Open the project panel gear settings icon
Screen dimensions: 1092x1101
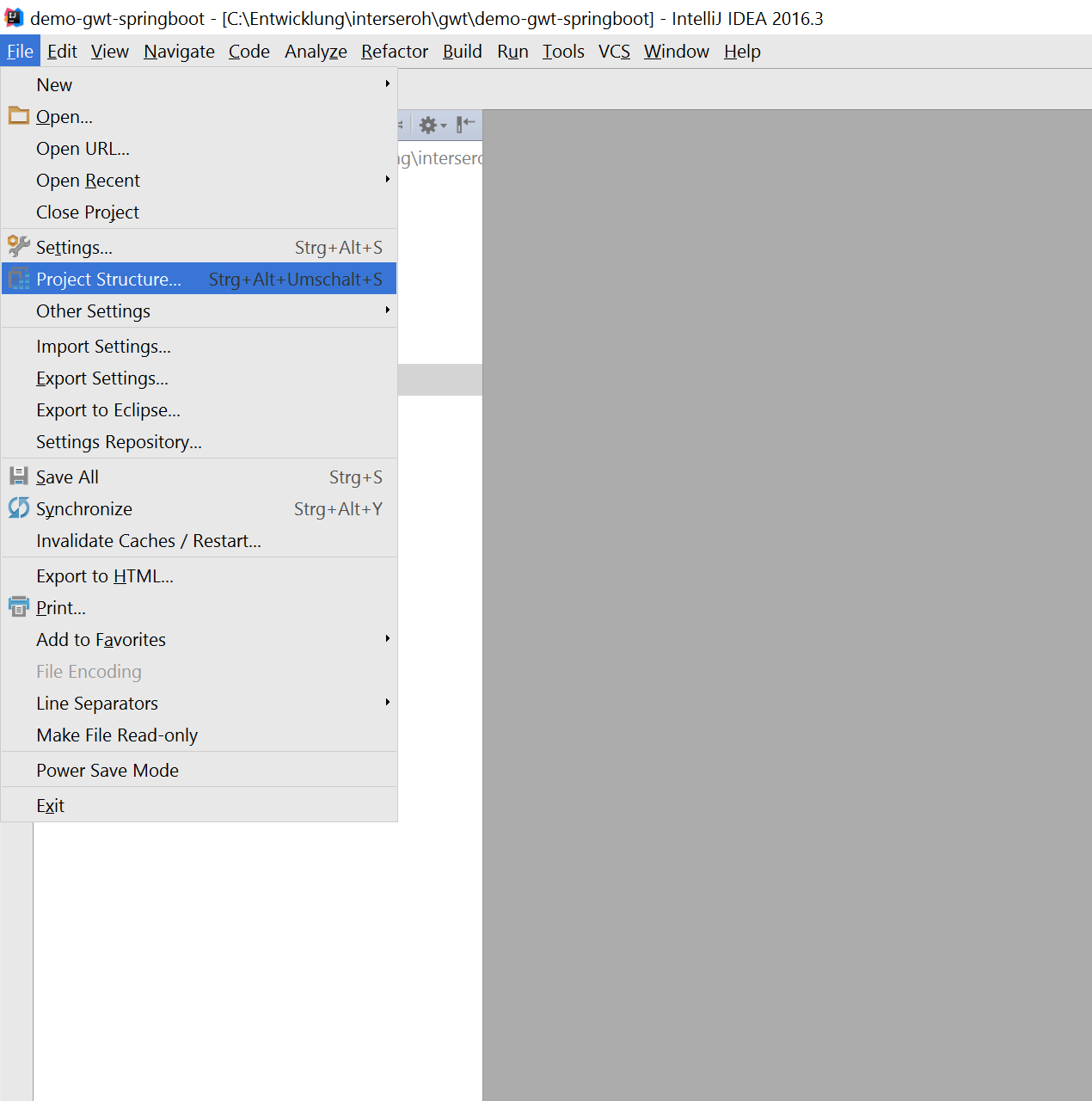tap(433, 126)
